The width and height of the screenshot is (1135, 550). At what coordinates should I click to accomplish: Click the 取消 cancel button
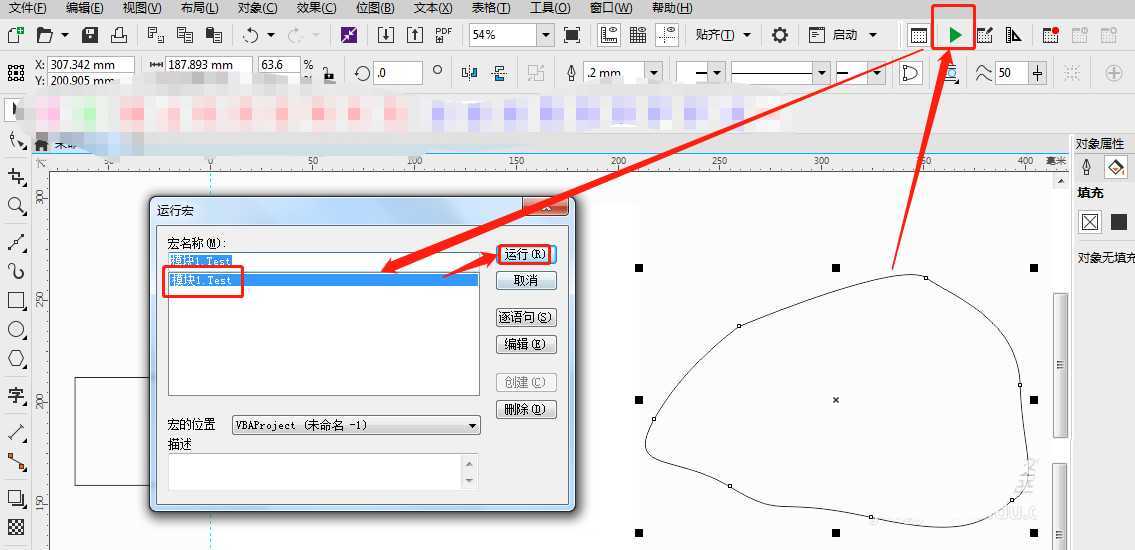526,281
